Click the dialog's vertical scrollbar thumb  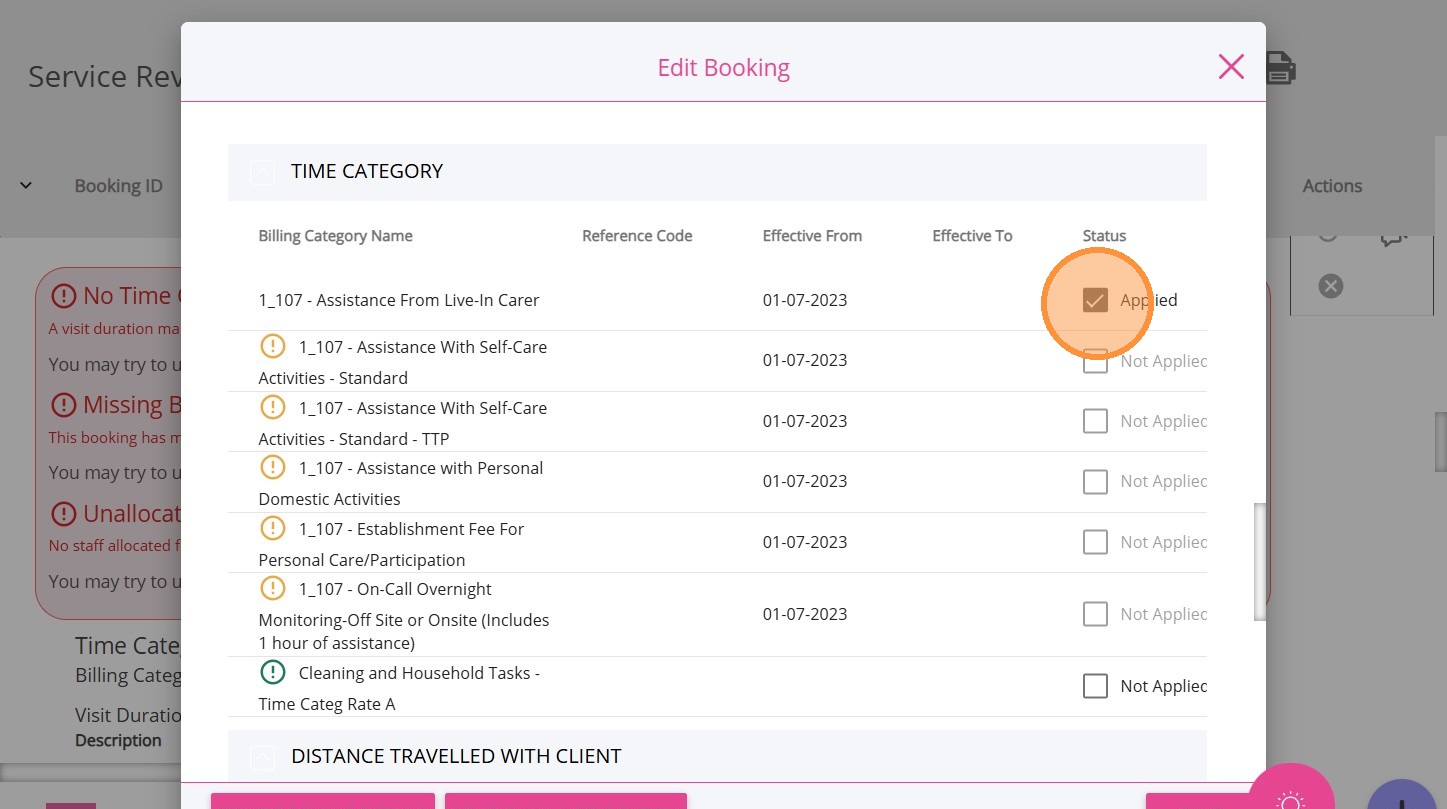[1260, 560]
